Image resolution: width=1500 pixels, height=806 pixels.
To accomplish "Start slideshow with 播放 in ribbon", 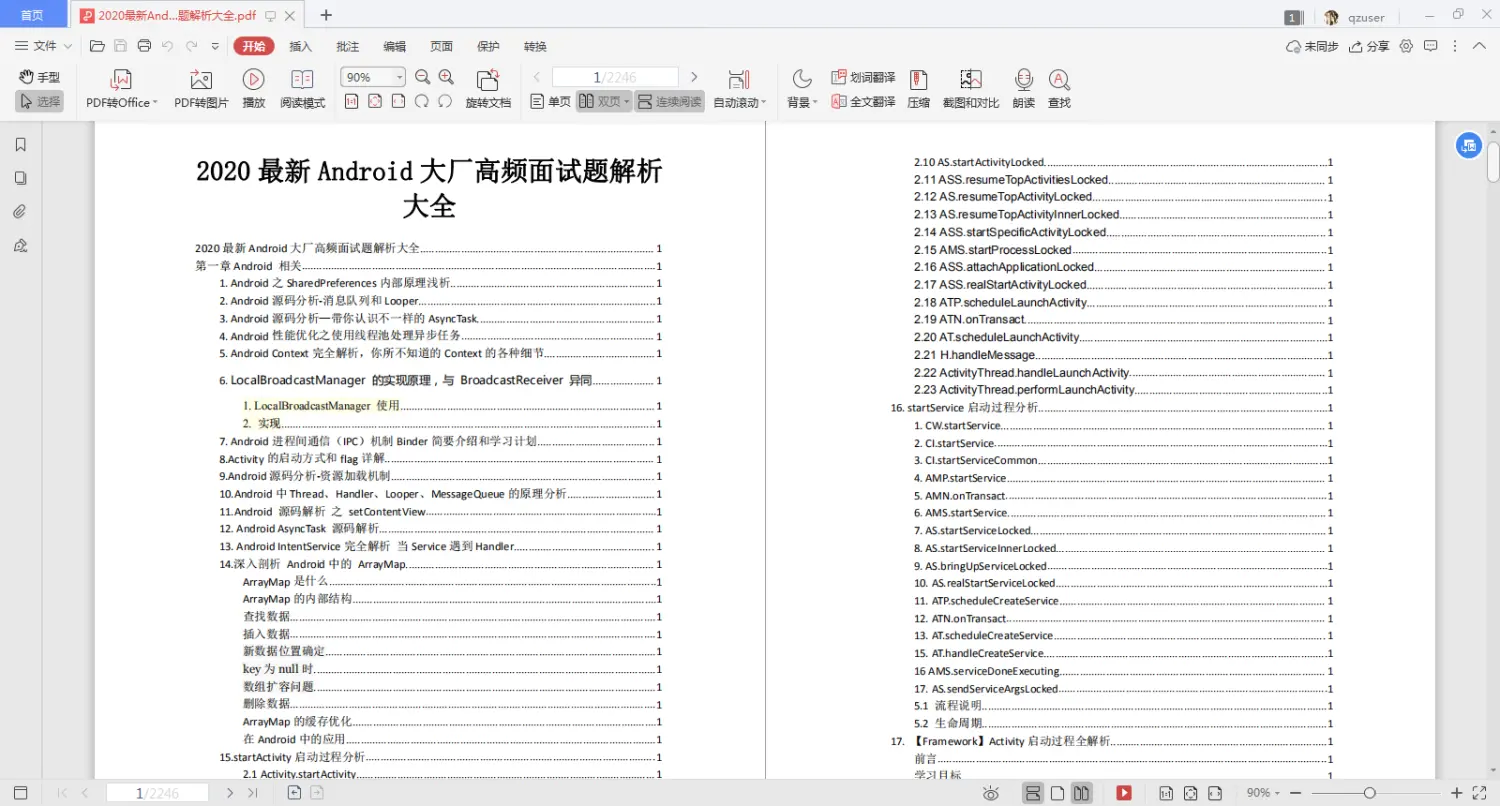I will pos(254,89).
